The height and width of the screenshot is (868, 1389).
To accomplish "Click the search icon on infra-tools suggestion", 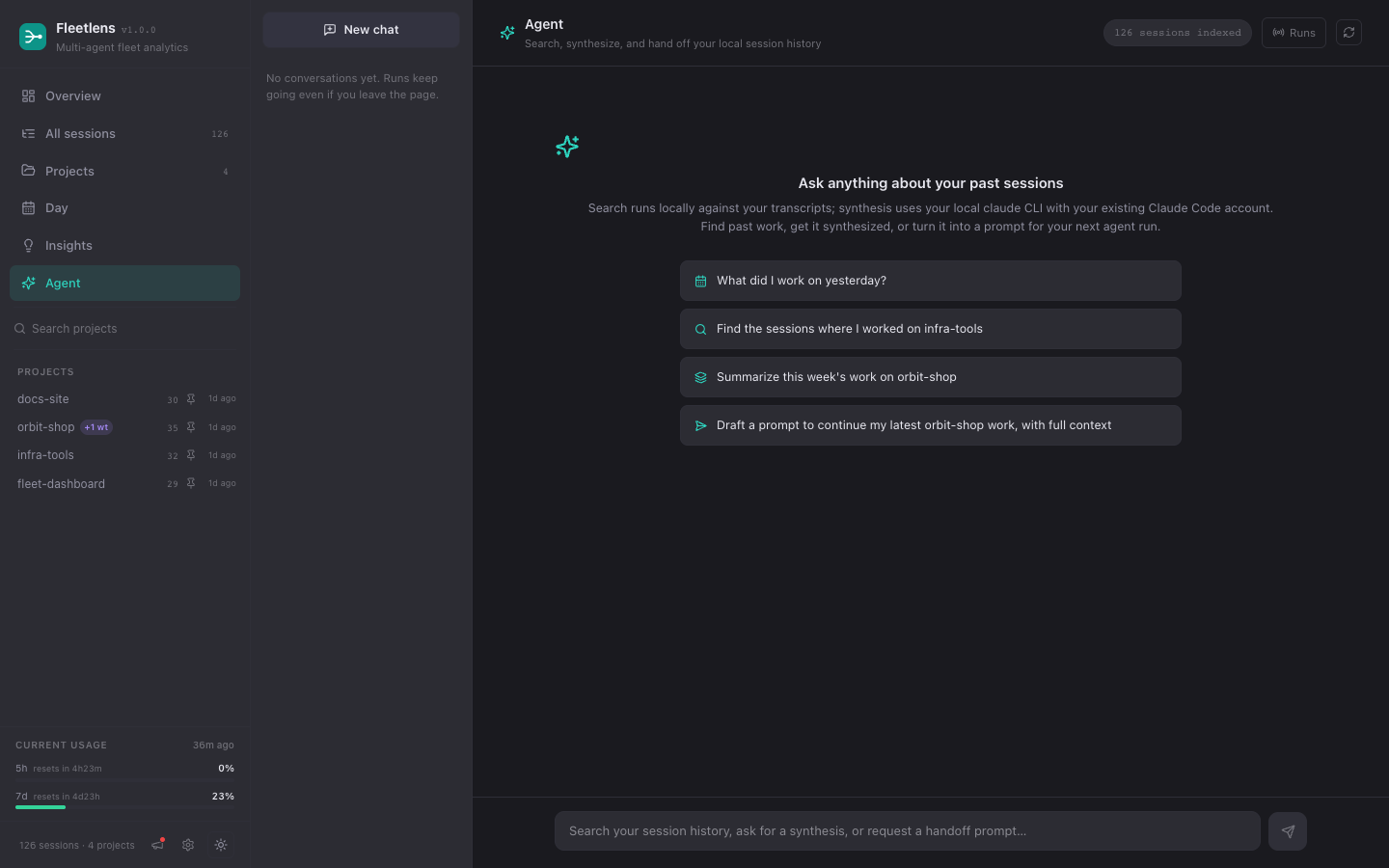I will (701, 329).
